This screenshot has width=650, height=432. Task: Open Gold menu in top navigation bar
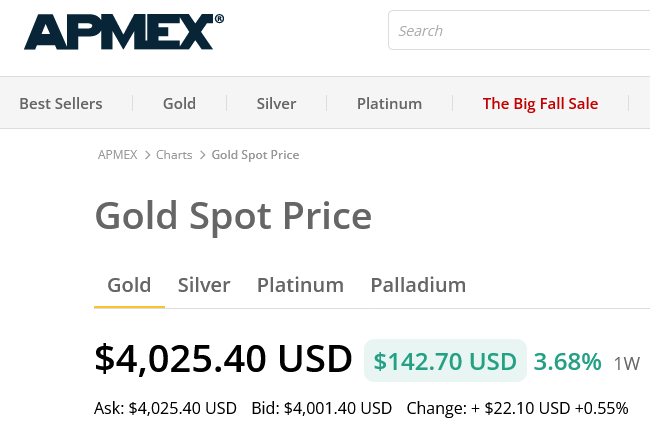tap(179, 103)
